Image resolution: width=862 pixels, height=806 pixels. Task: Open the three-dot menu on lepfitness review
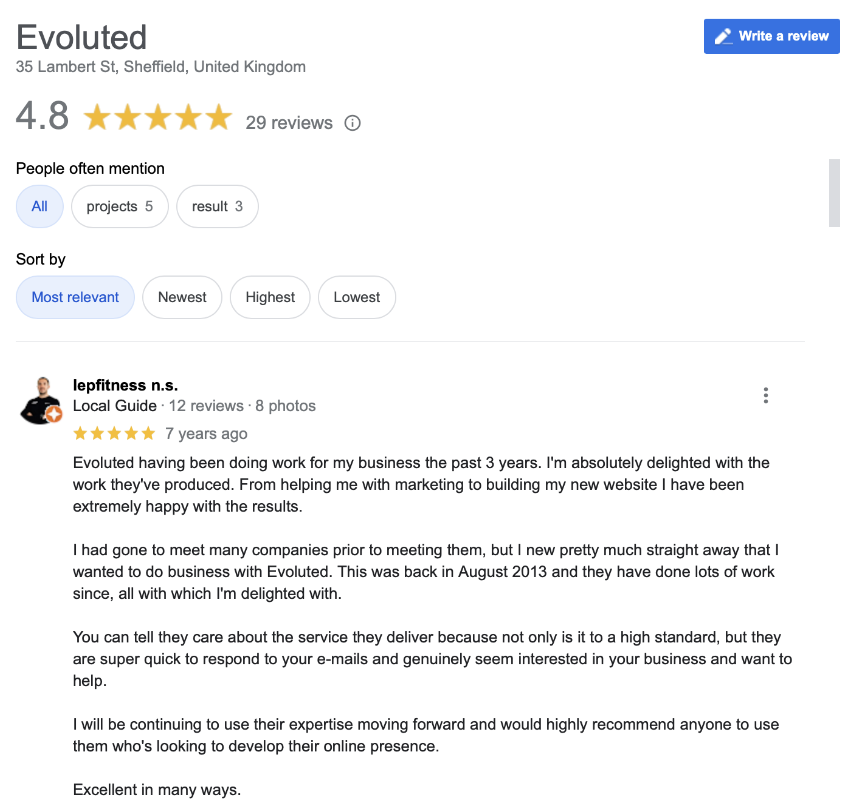766,395
